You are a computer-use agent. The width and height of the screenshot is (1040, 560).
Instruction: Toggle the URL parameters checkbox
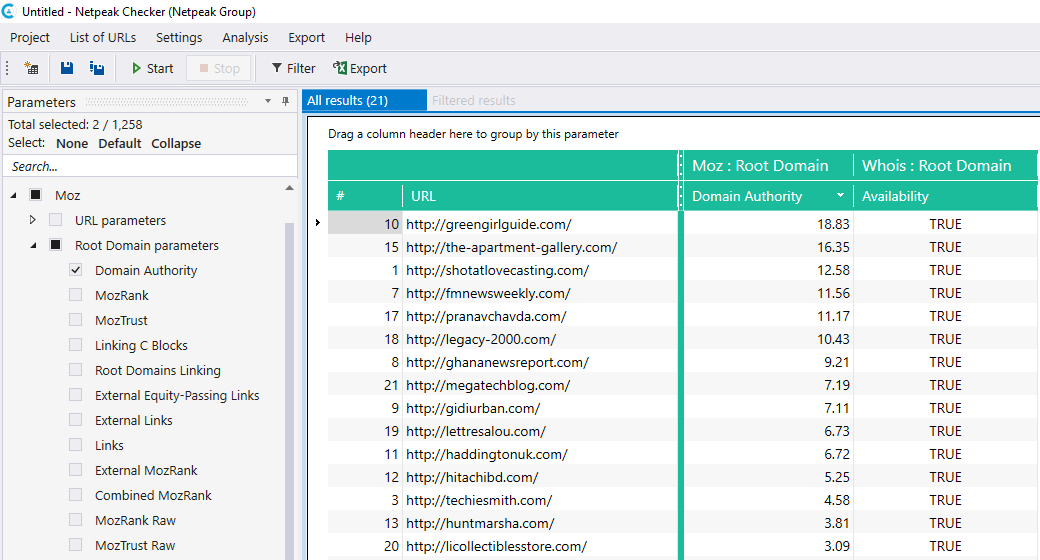pos(56,220)
